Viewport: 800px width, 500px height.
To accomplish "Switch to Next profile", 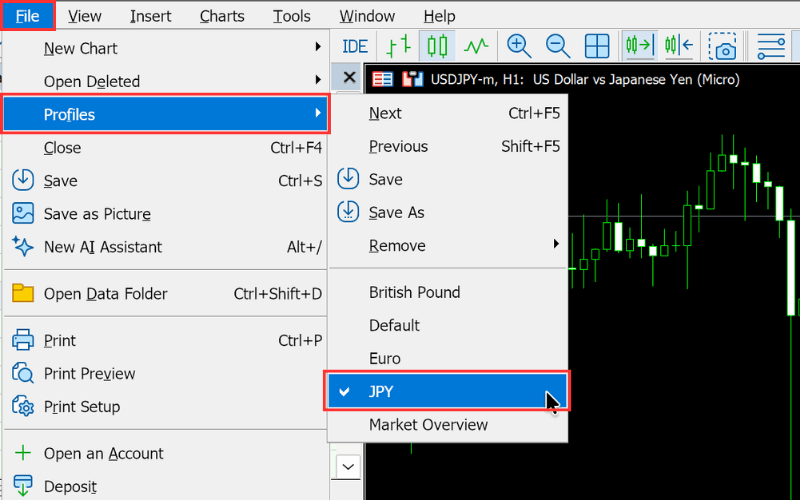I will click(x=447, y=113).
